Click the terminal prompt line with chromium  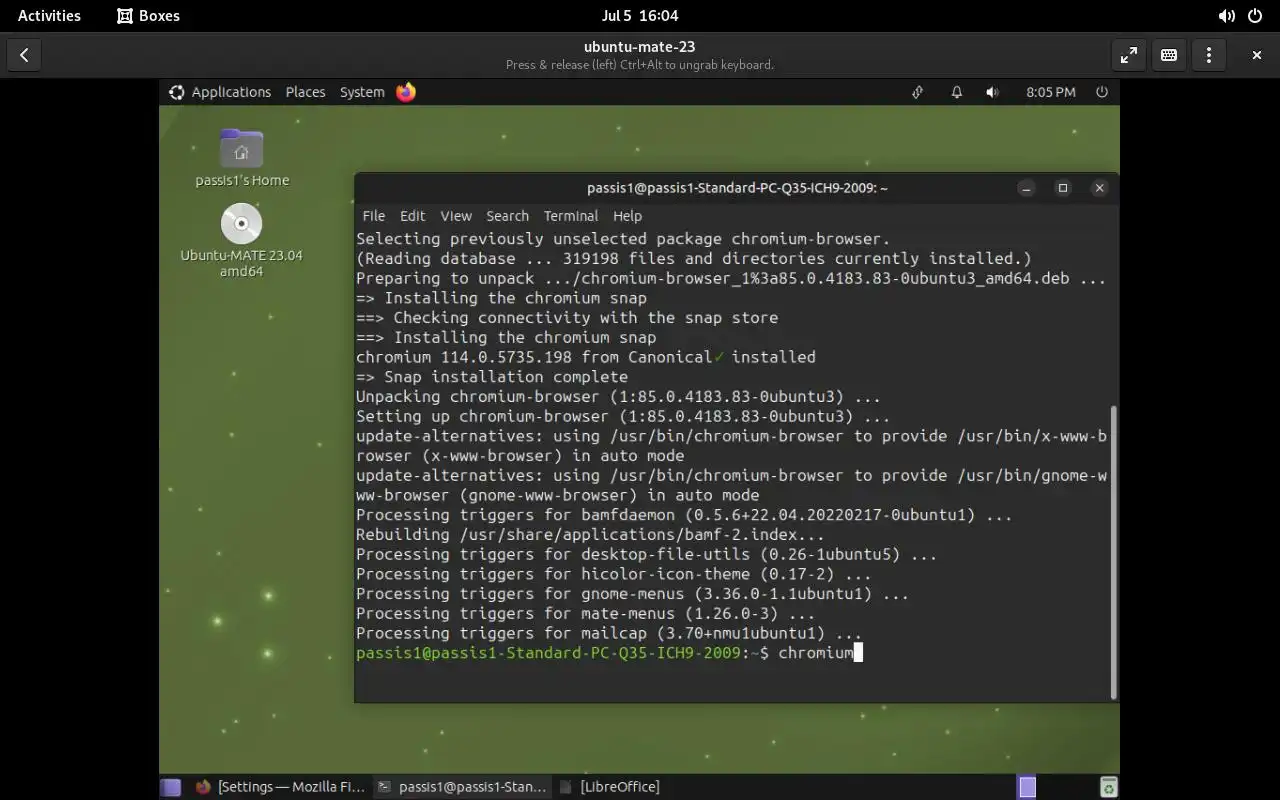pyautogui.click(x=609, y=653)
